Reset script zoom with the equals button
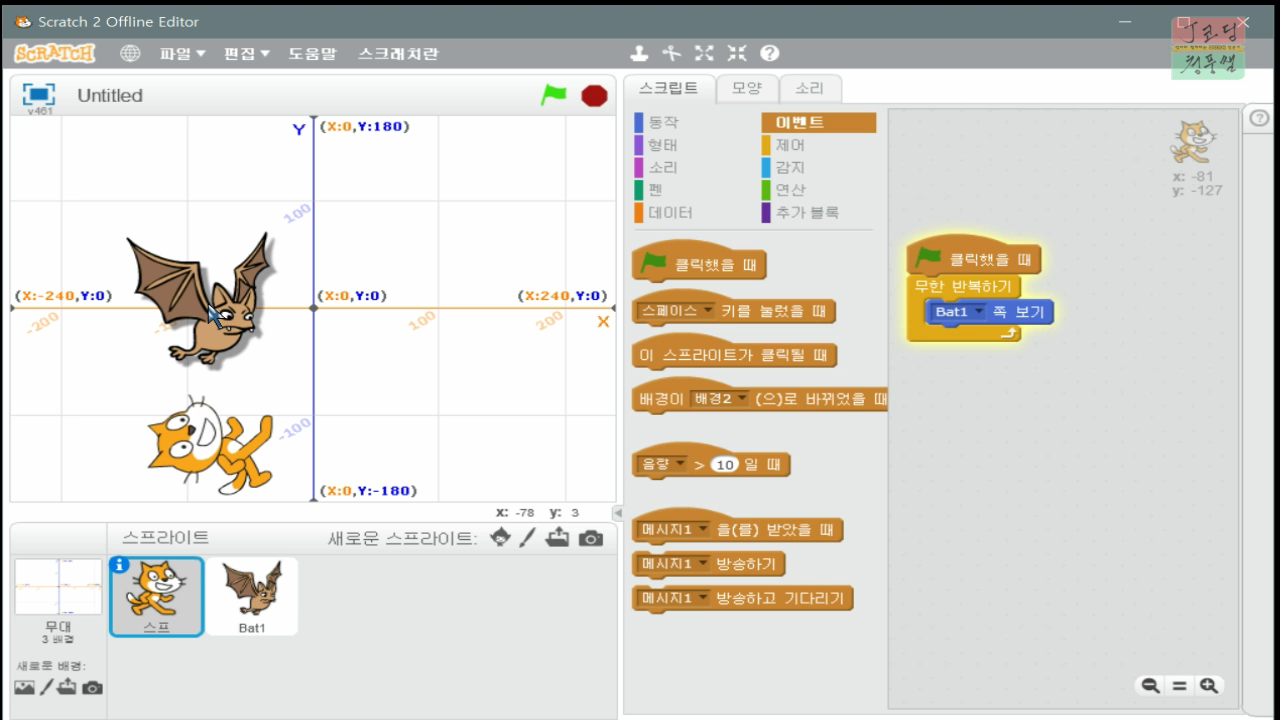The height and width of the screenshot is (720, 1280). click(1178, 686)
